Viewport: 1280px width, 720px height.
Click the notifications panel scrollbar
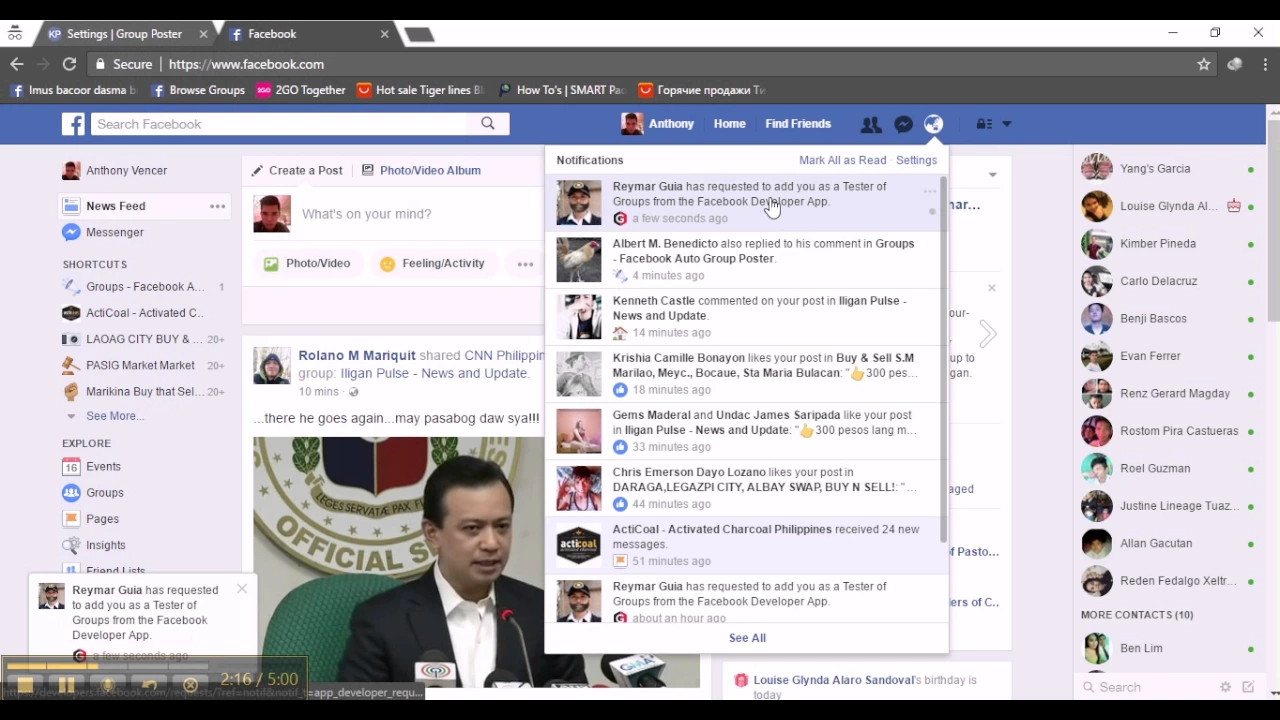tap(943, 360)
